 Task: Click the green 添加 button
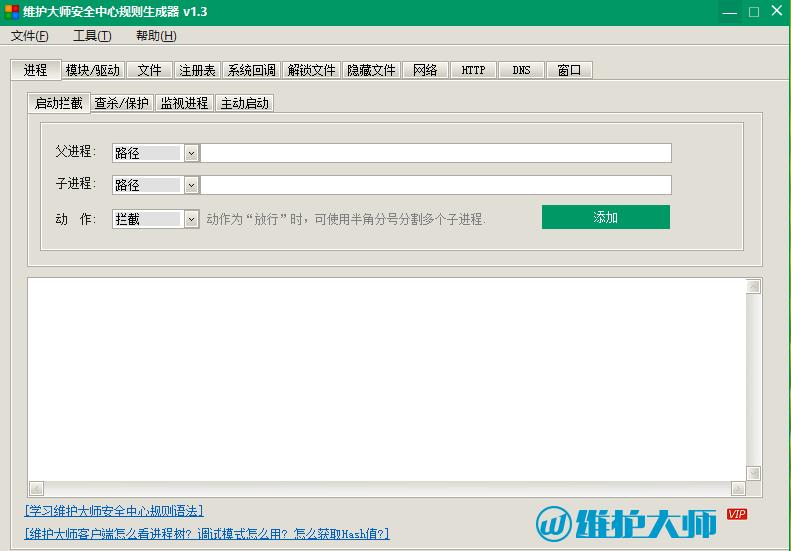point(606,217)
